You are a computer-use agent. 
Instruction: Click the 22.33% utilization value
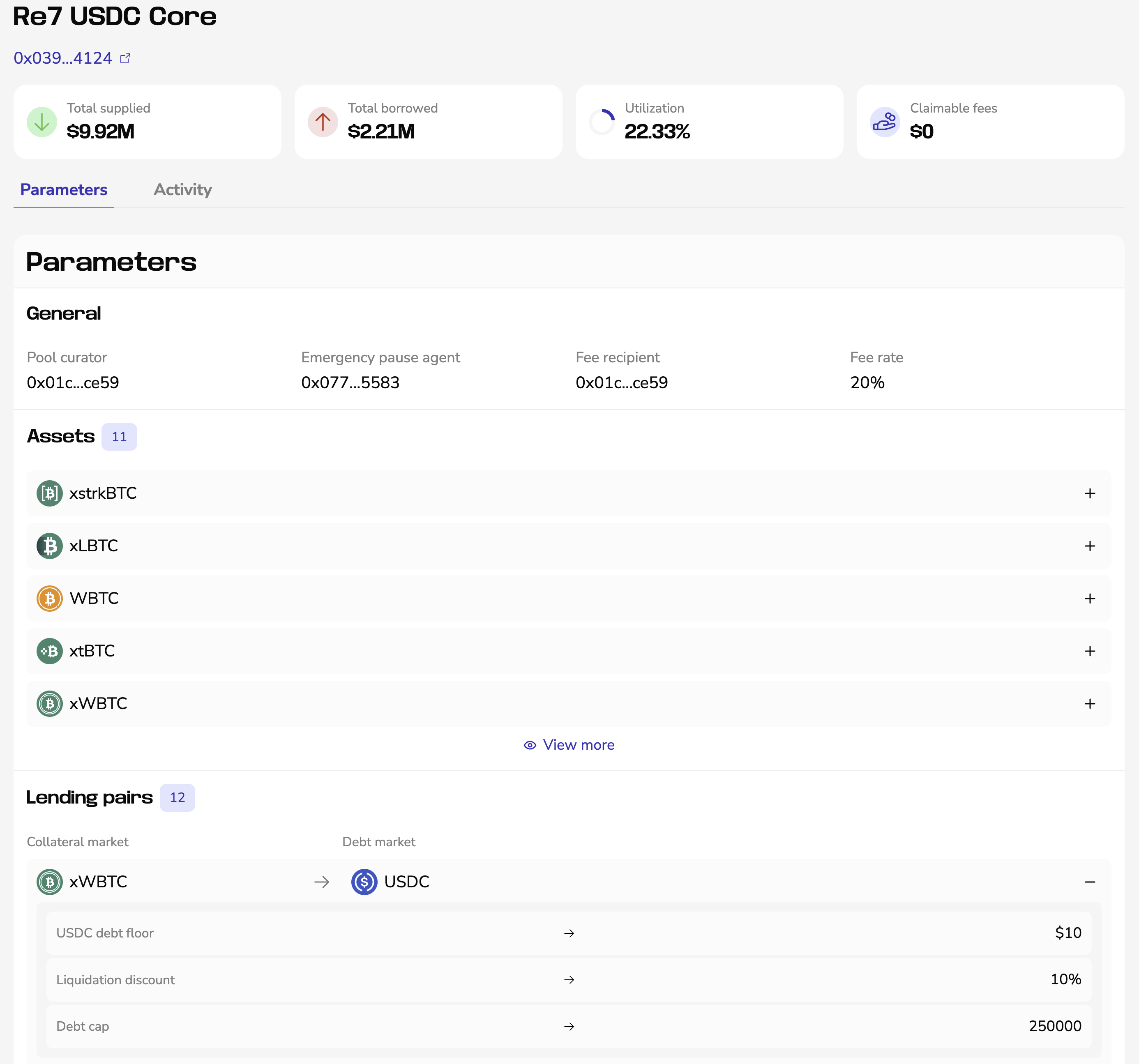(657, 132)
